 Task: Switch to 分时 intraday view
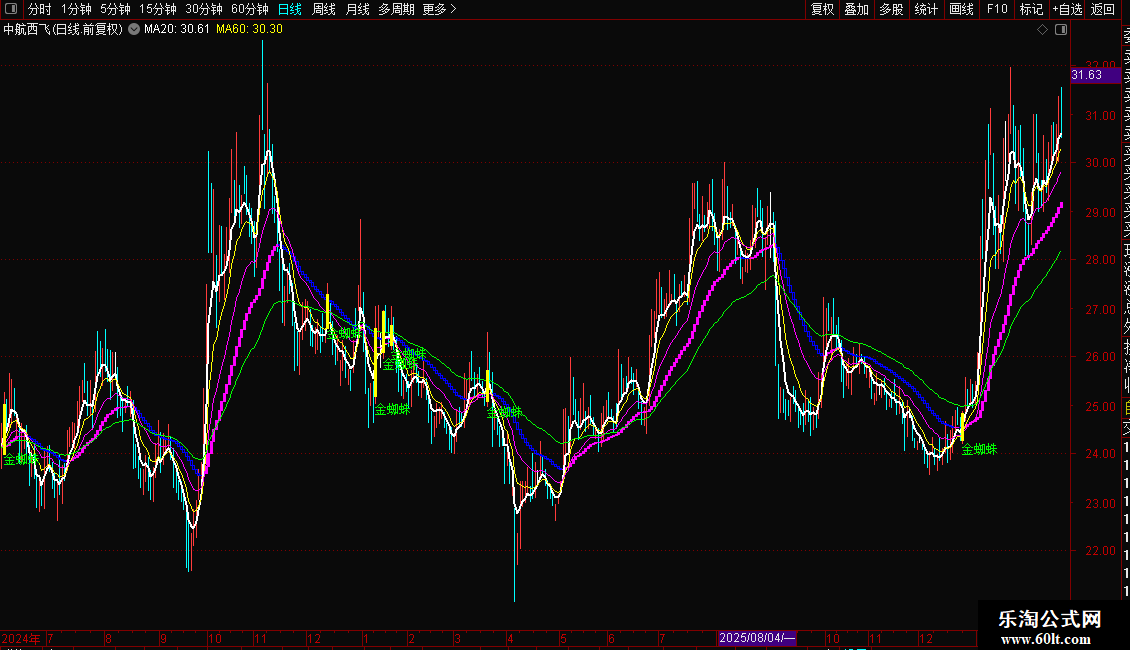point(40,9)
